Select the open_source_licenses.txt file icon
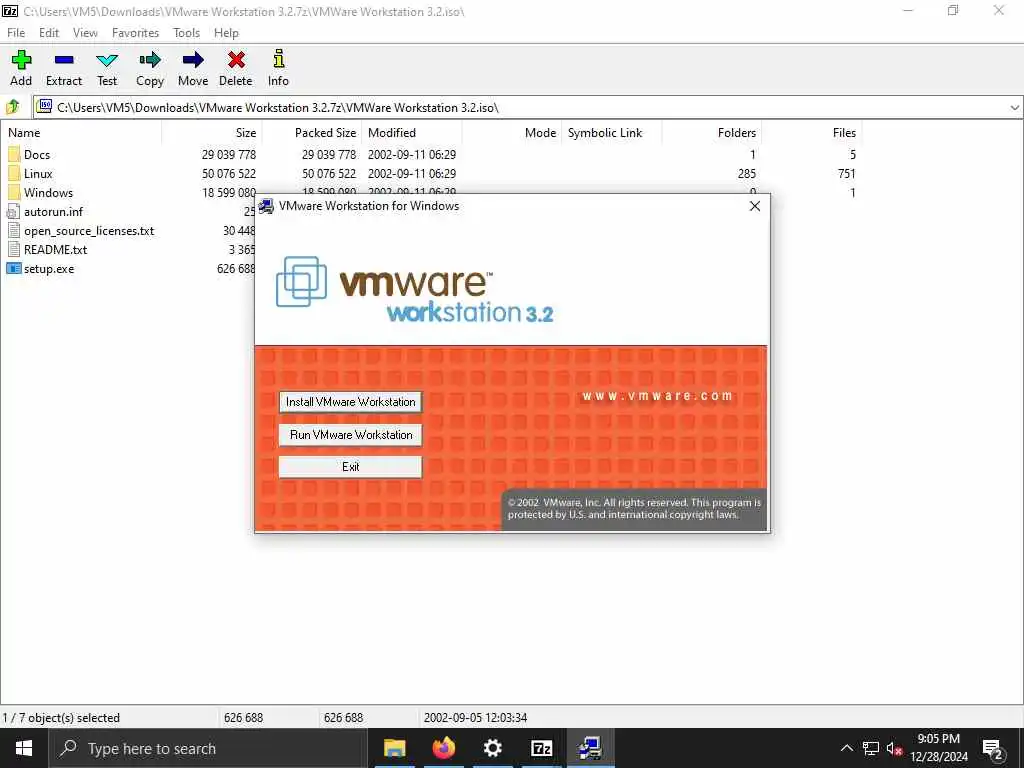This screenshot has height=768, width=1024. click(x=14, y=231)
